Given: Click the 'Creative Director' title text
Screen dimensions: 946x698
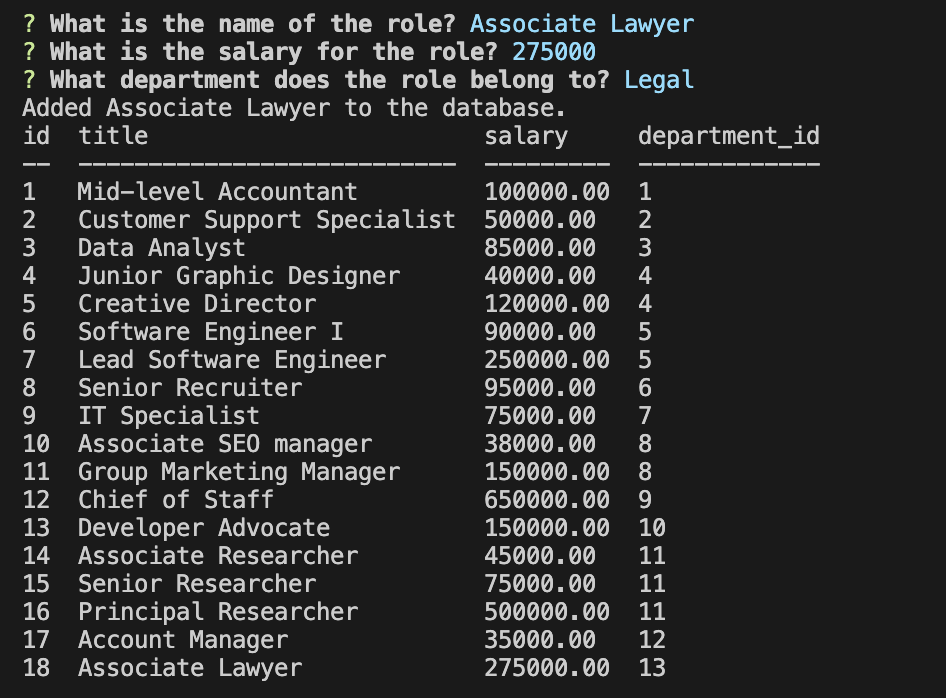Looking at the screenshot, I should [x=195, y=303].
